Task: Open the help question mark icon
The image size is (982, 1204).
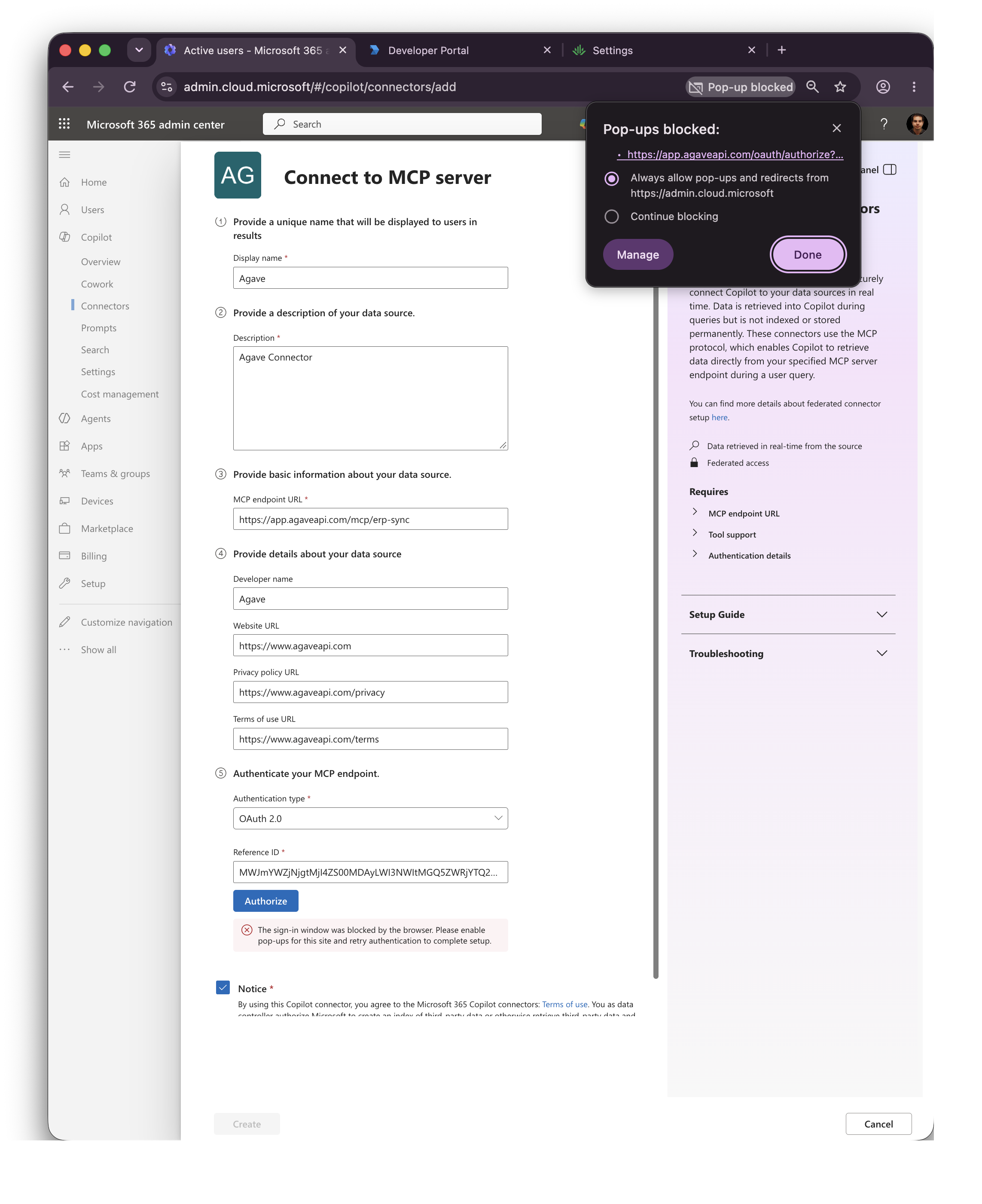Action: [884, 124]
